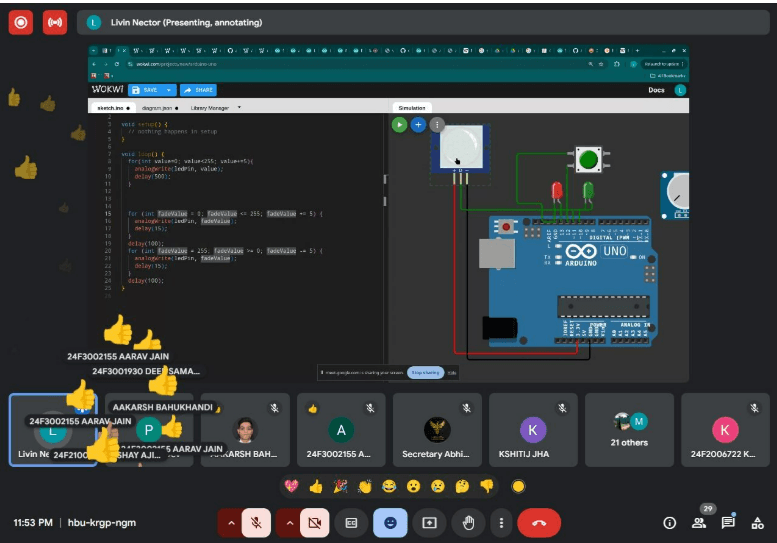
Task: Open the raise hand control
Action: pos(468,523)
